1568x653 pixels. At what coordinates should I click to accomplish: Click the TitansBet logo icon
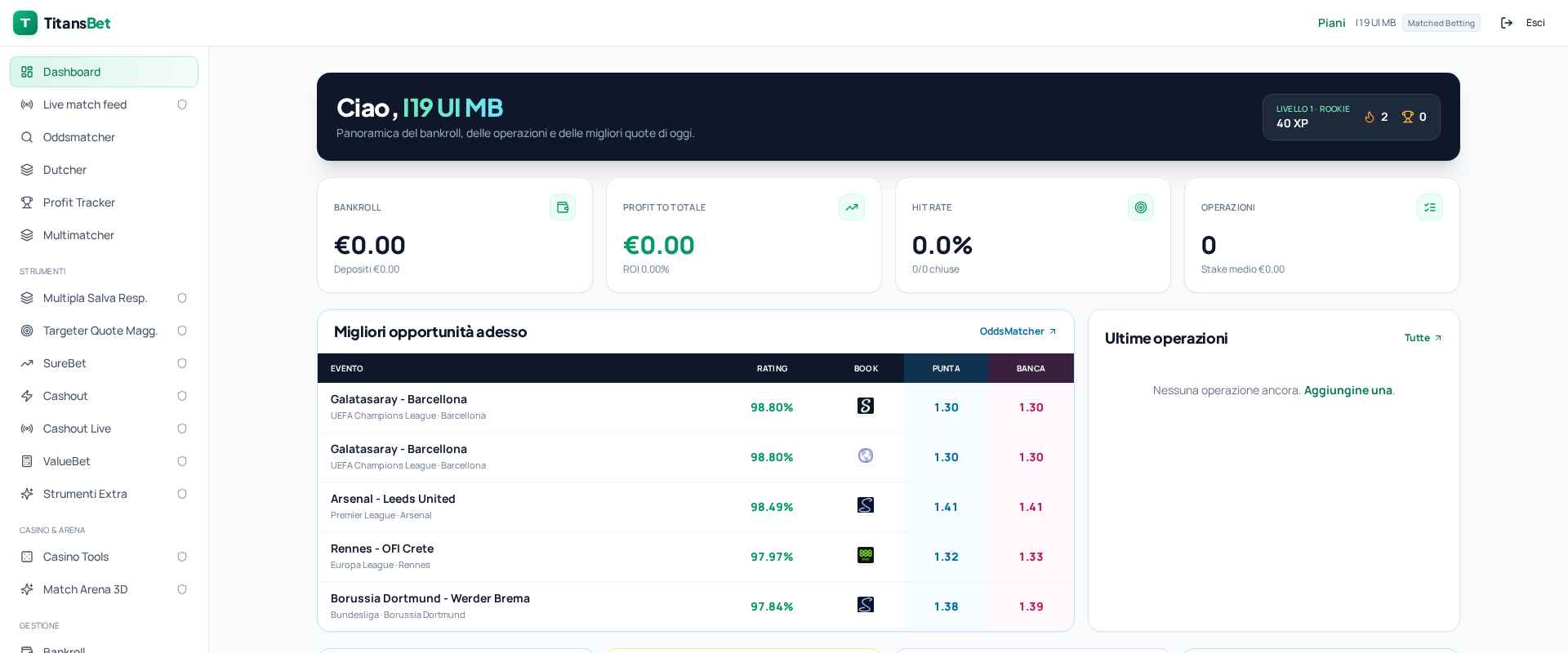point(25,23)
